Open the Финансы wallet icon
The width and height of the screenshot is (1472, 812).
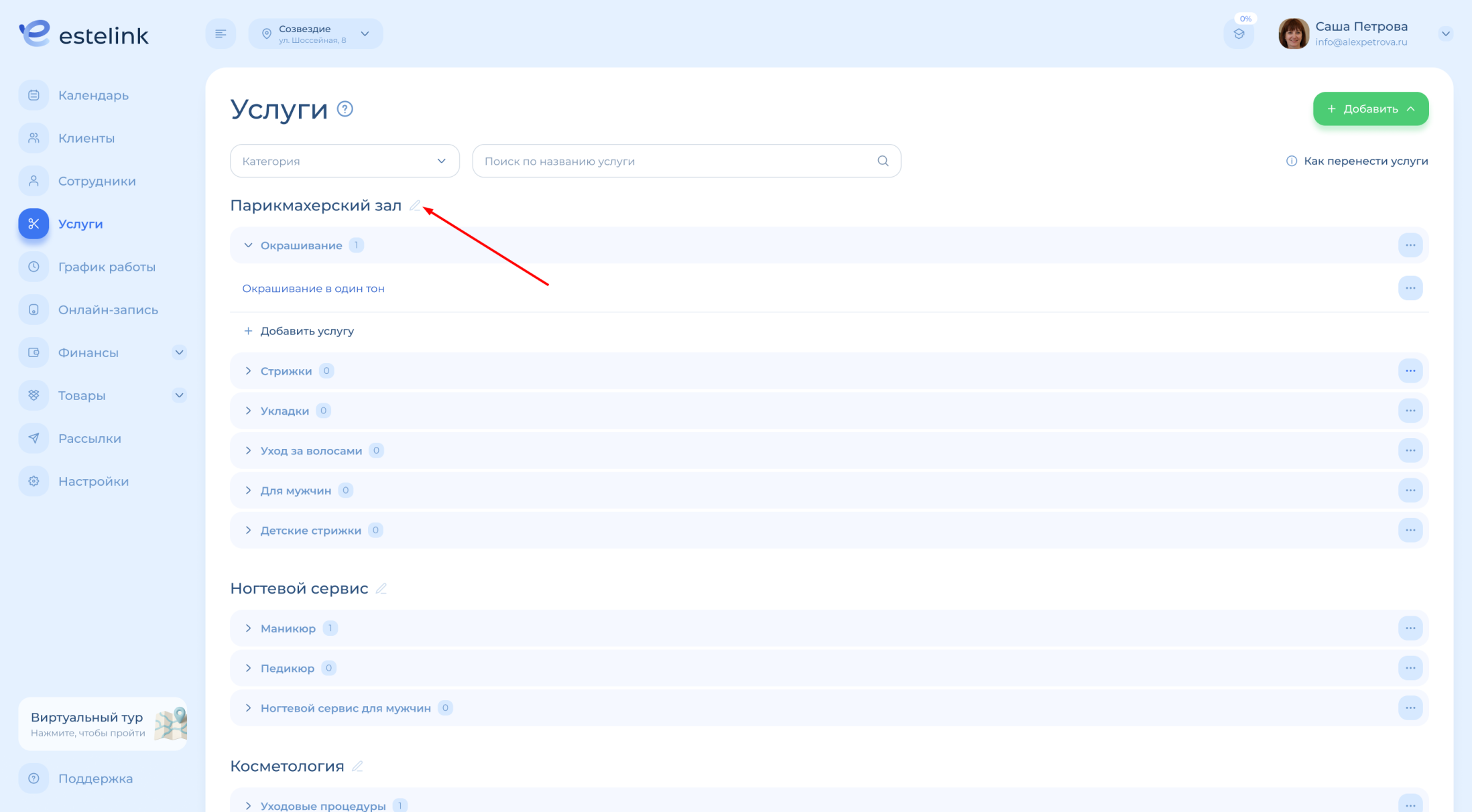pyautogui.click(x=34, y=352)
